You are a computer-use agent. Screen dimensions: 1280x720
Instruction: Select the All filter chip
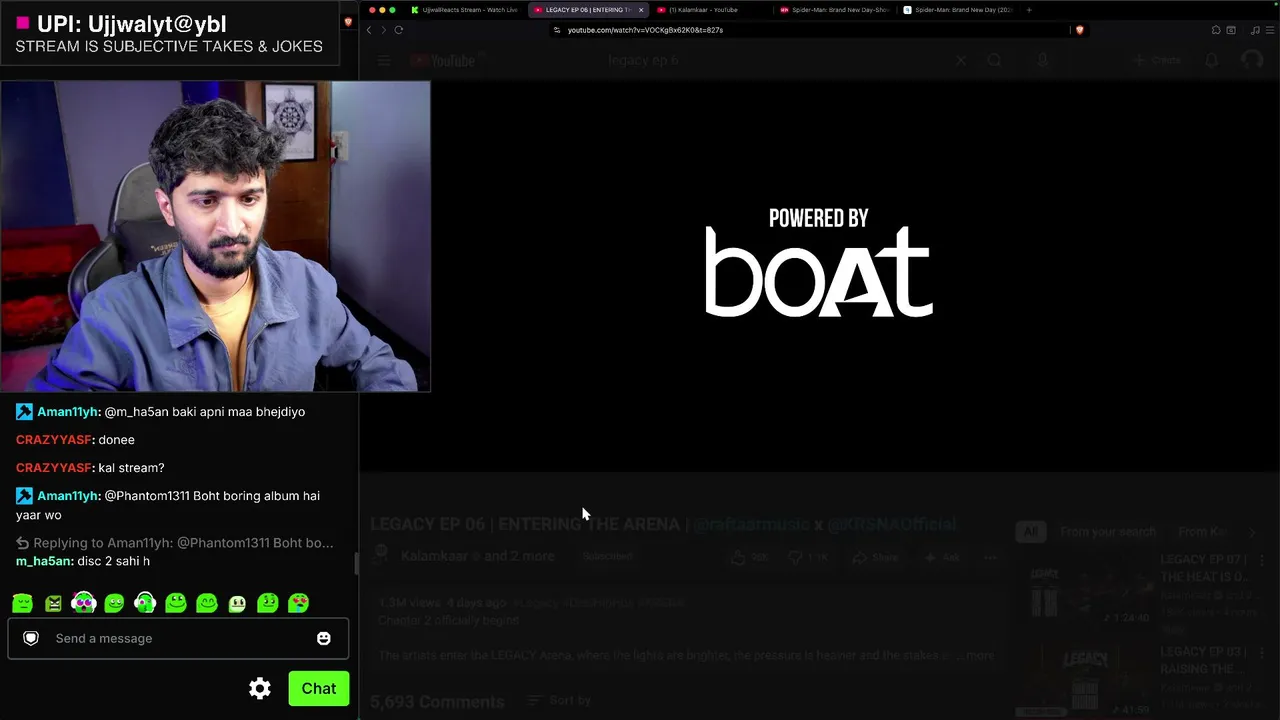1031,532
